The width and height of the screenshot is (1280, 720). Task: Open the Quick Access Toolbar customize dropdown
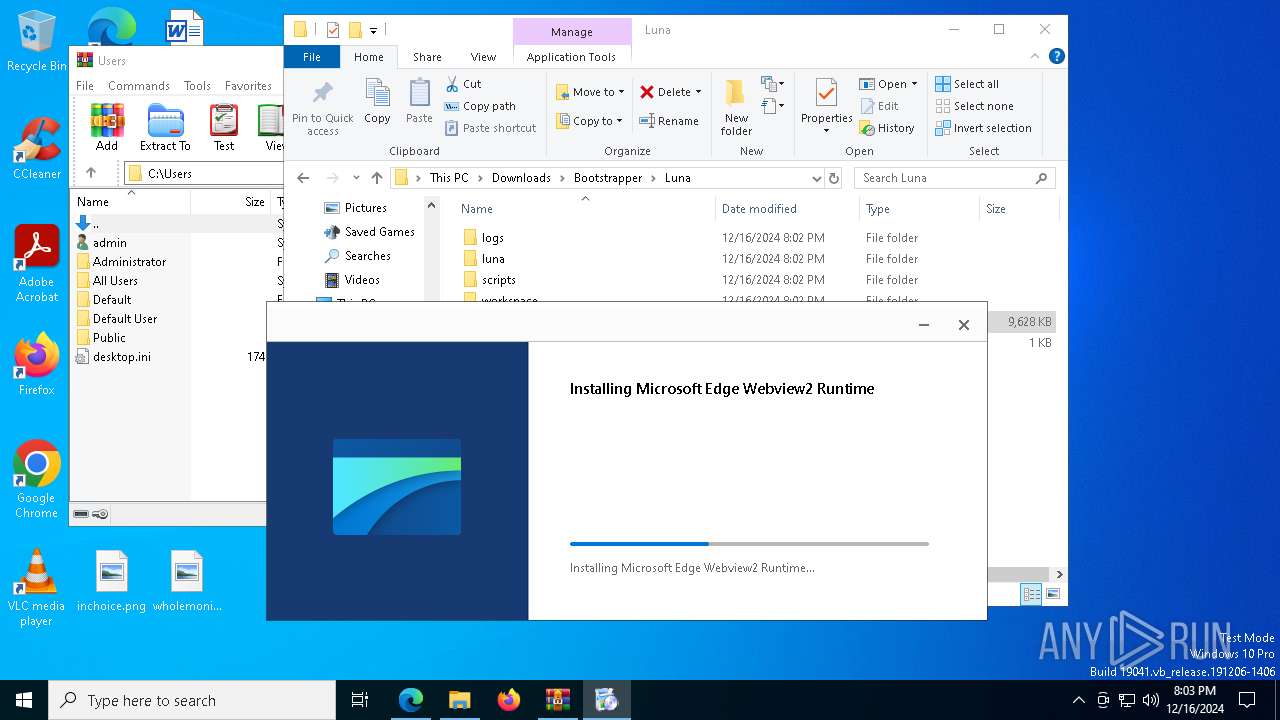point(373,31)
